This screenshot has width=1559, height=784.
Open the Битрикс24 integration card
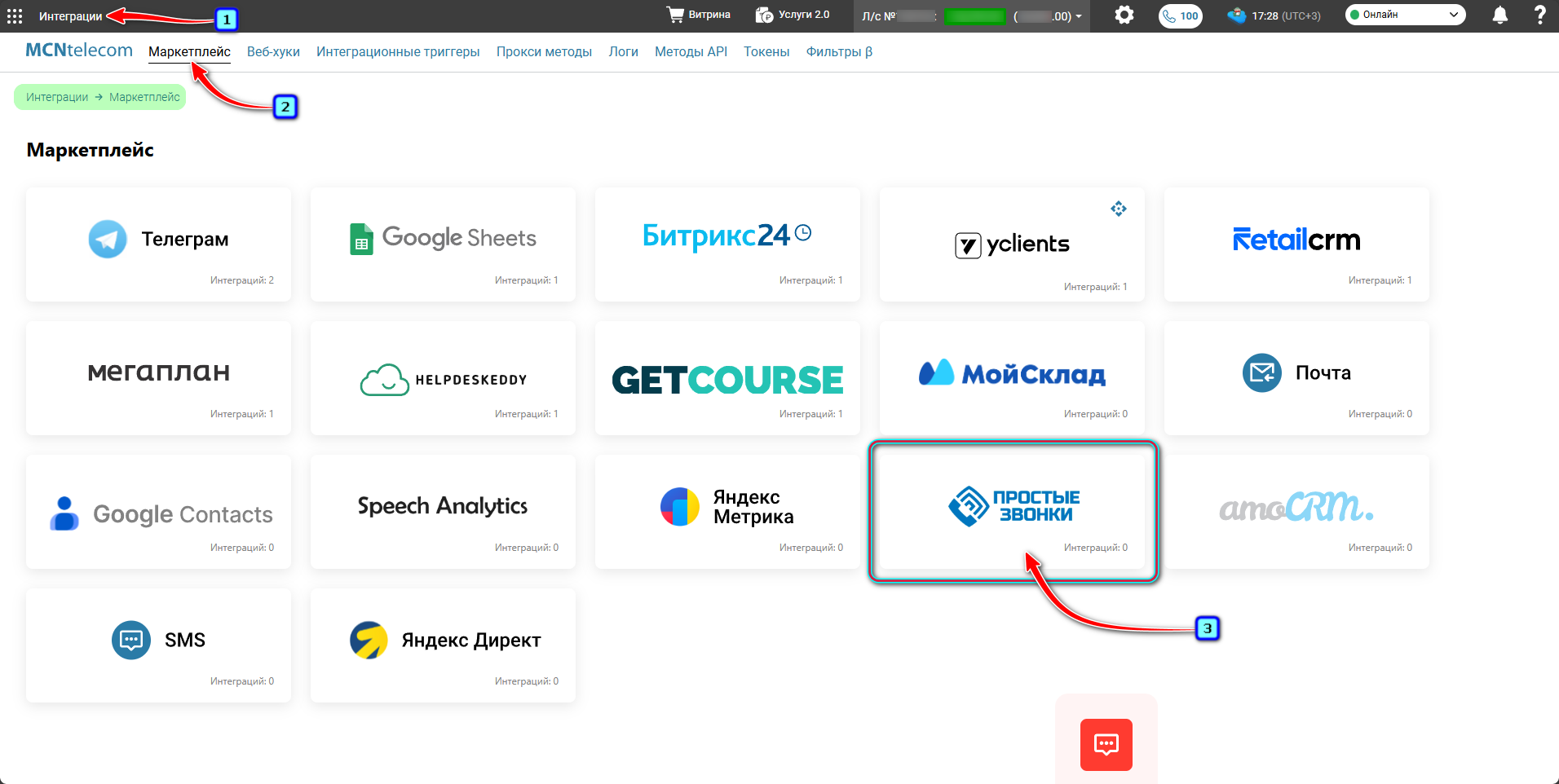pos(727,244)
